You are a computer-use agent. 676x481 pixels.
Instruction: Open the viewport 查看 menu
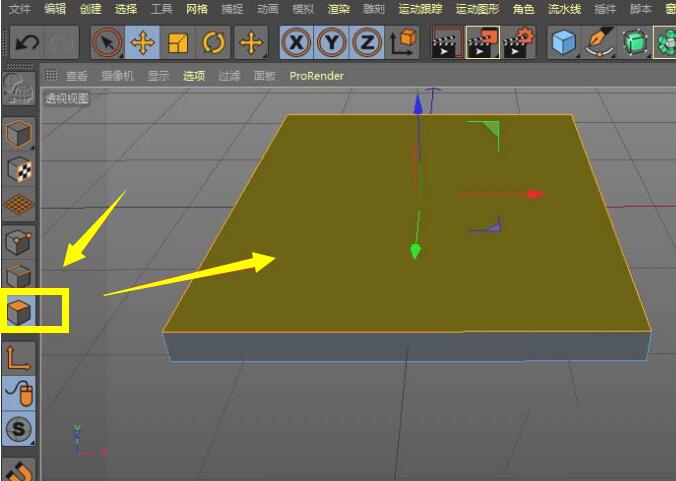tap(77, 76)
